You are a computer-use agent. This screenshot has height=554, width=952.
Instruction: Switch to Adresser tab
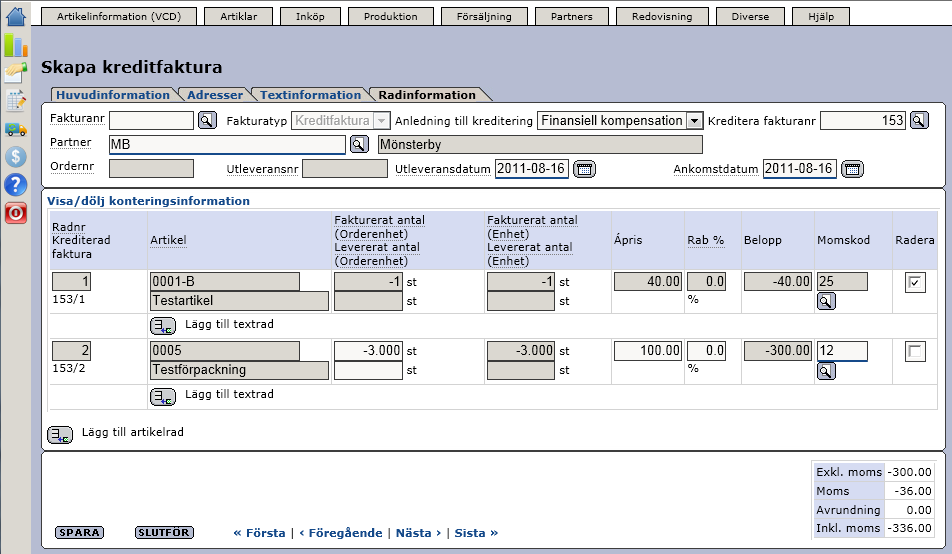[215, 95]
